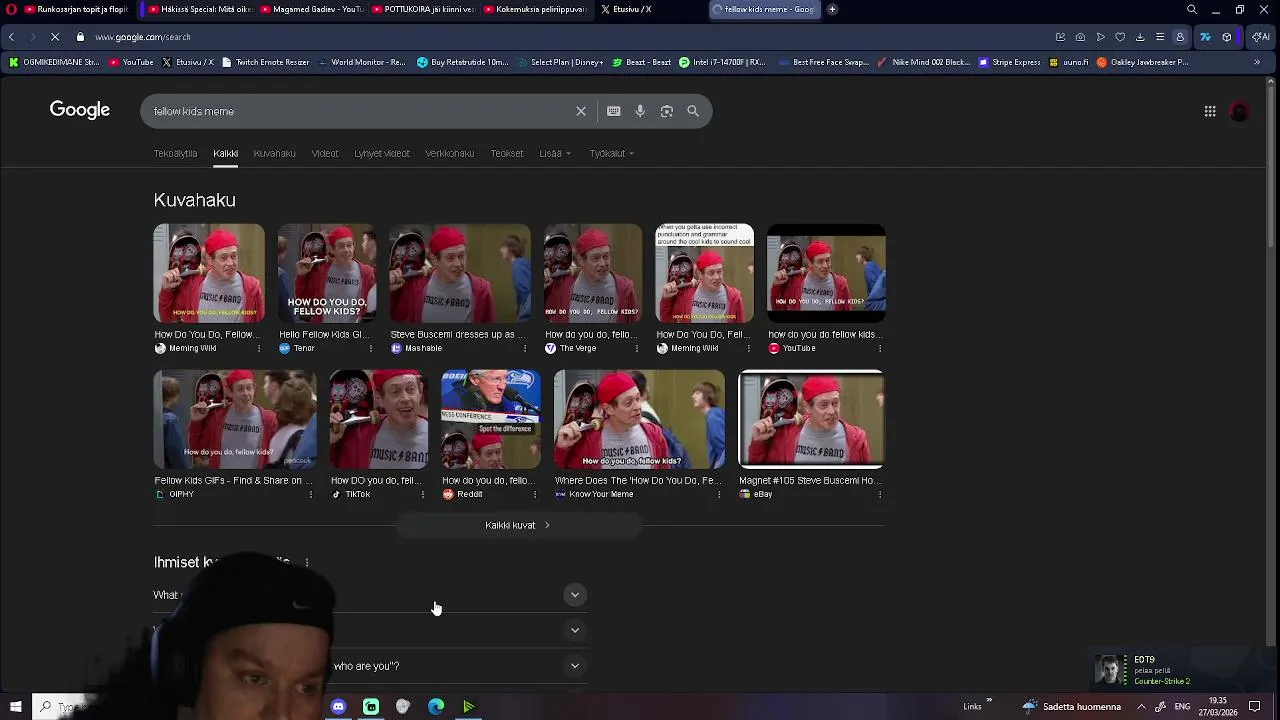Open more options for the Mashable image result
The image size is (1280, 720).
pos(524,348)
